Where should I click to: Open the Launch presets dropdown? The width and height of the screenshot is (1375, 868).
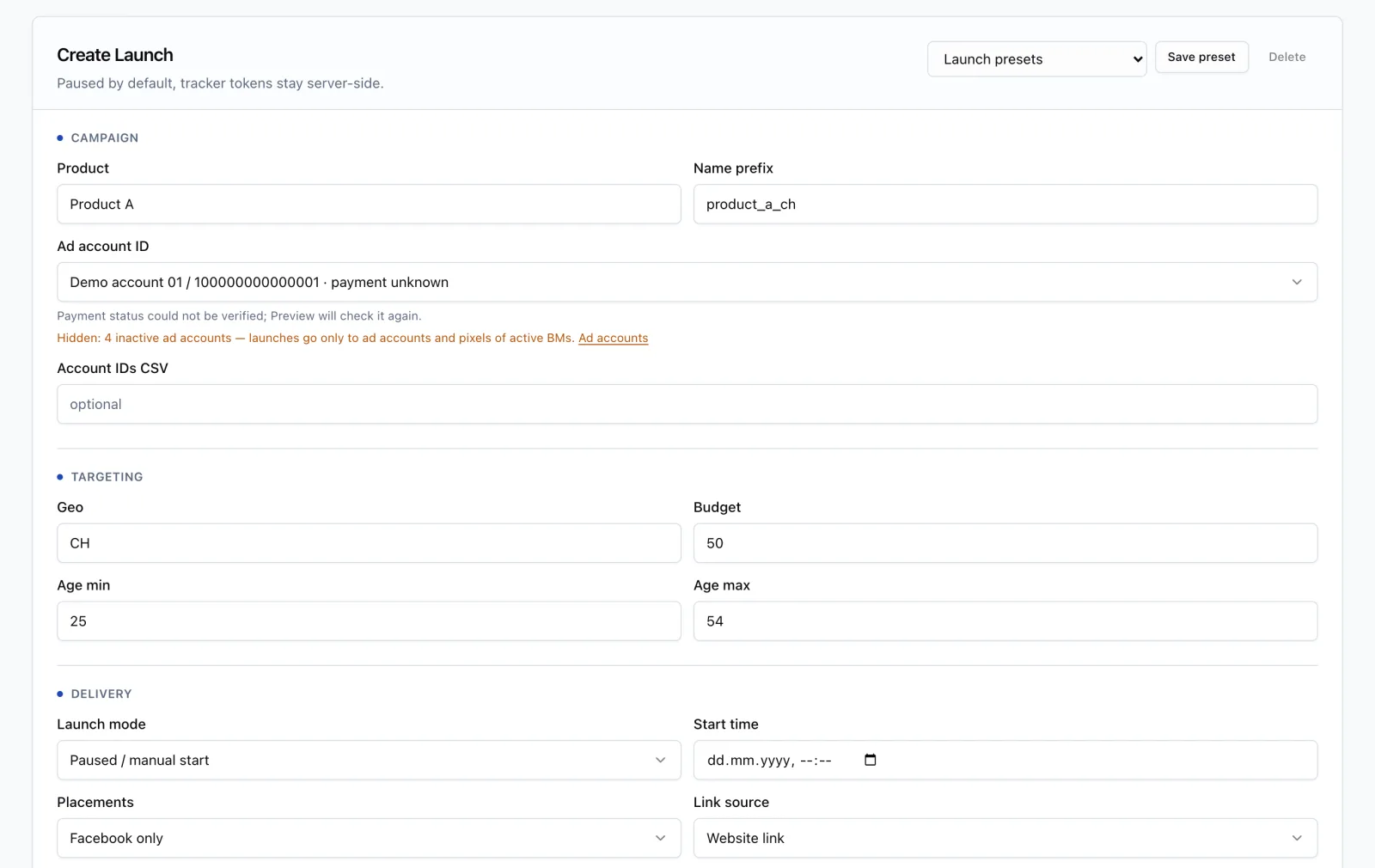click(1036, 59)
